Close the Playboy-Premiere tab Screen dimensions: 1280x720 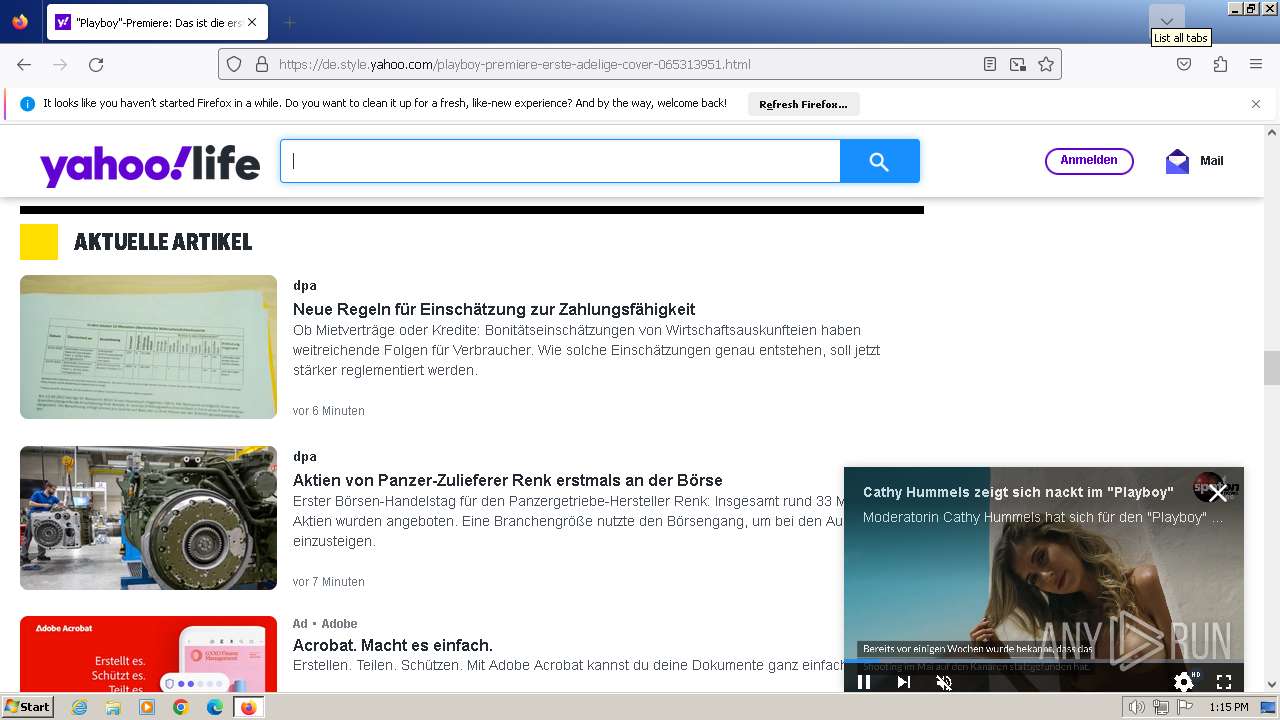[251, 22]
